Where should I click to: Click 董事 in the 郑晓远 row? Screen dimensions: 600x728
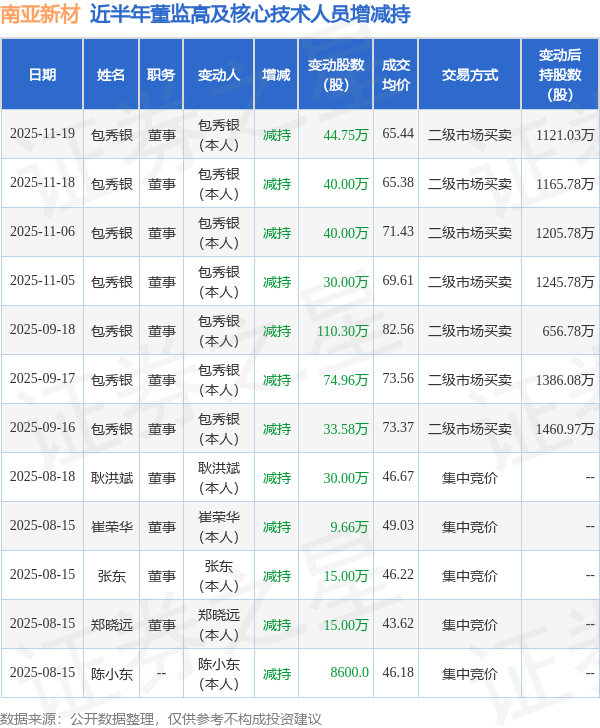pyautogui.click(x=162, y=625)
